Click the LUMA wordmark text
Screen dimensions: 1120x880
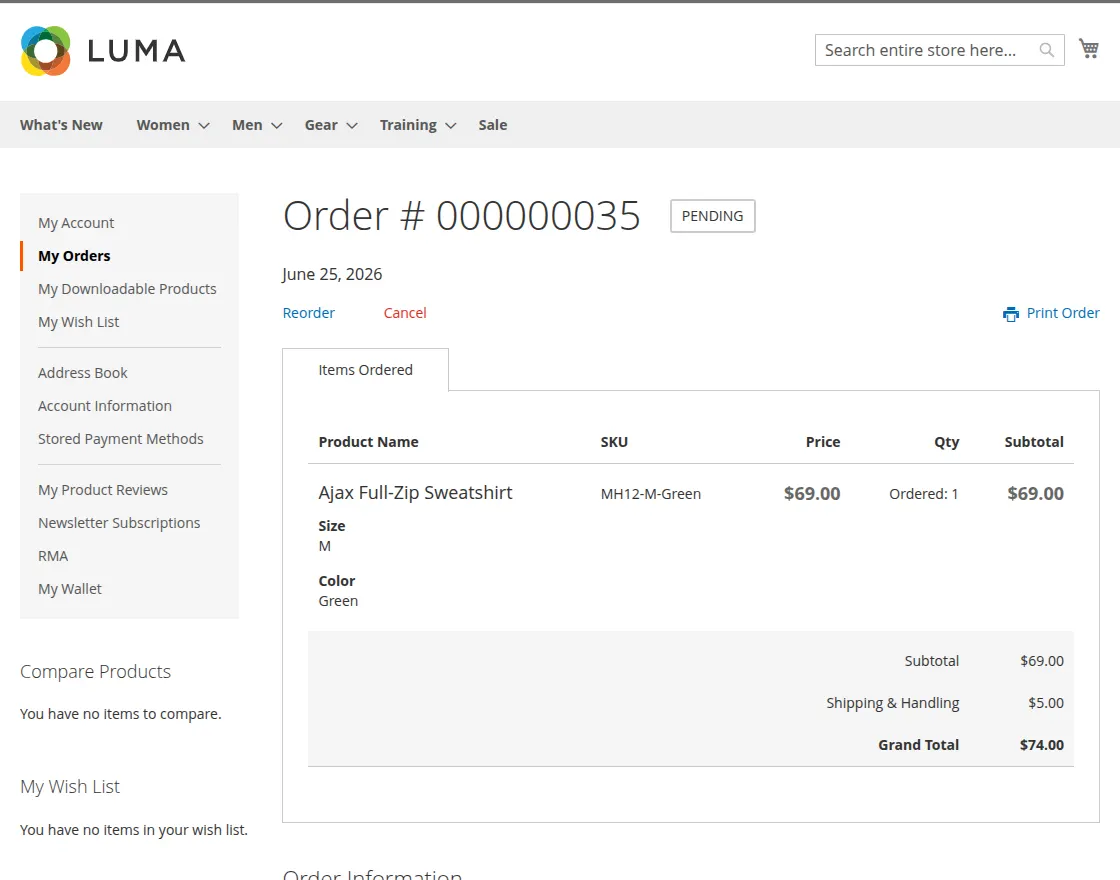click(136, 51)
